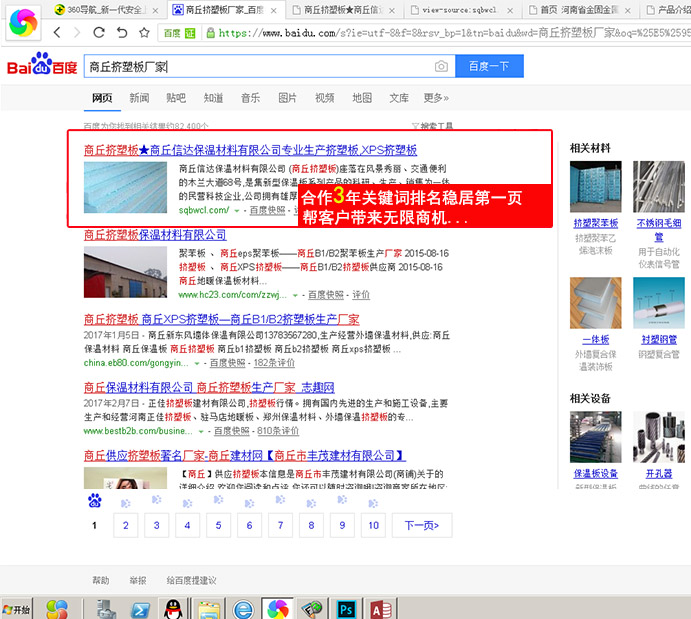This screenshot has height=619, width=691.
Task: Click 810条评价 reviews link
Action: pos(278,431)
